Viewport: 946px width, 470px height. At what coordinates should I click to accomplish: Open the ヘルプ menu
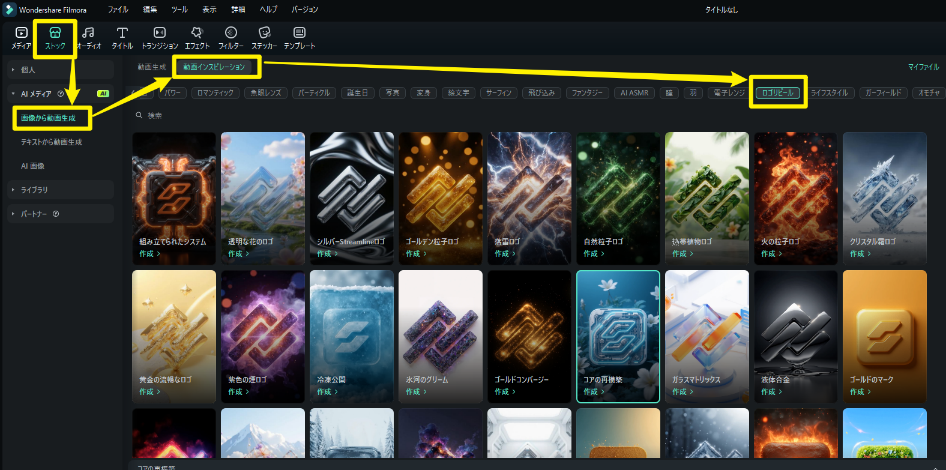tap(268, 10)
